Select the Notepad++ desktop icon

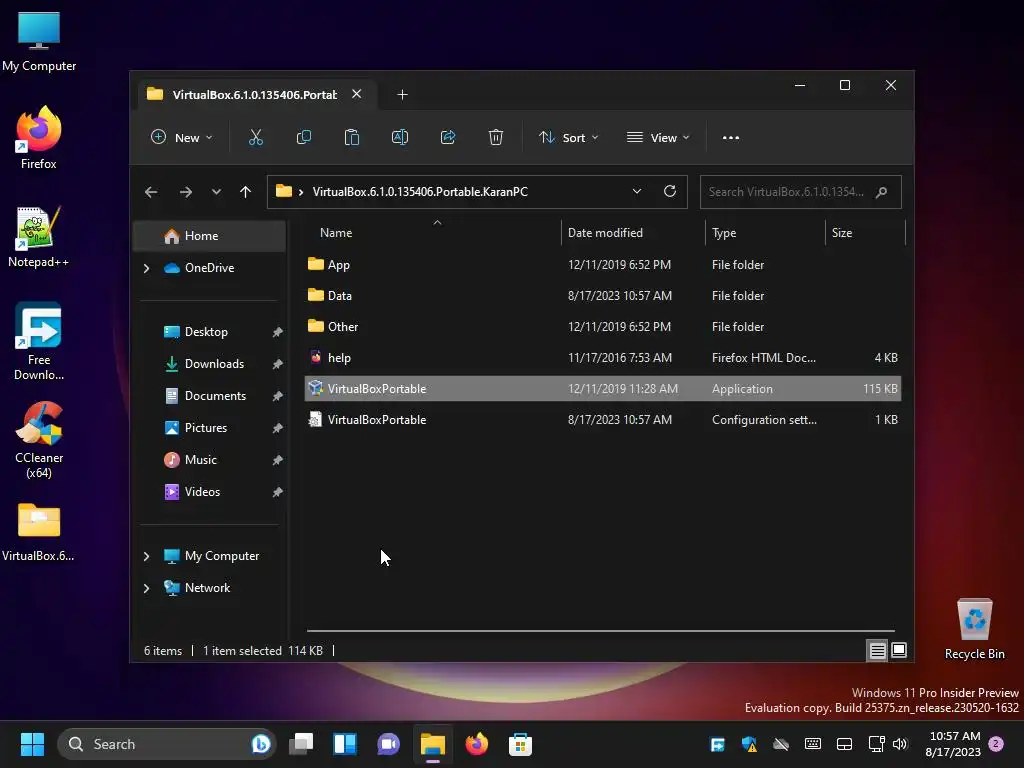39,236
